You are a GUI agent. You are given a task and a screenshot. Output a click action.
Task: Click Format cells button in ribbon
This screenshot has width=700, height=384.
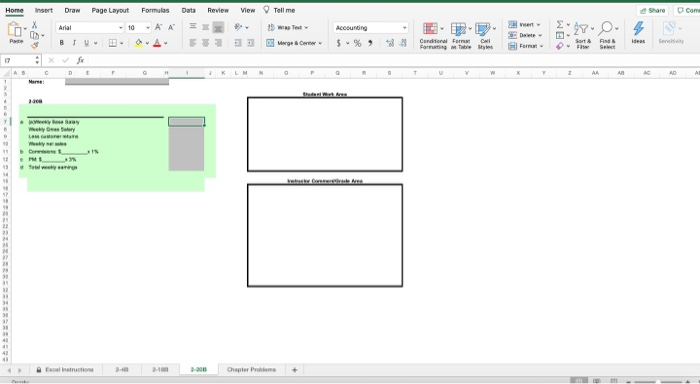(x=526, y=46)
